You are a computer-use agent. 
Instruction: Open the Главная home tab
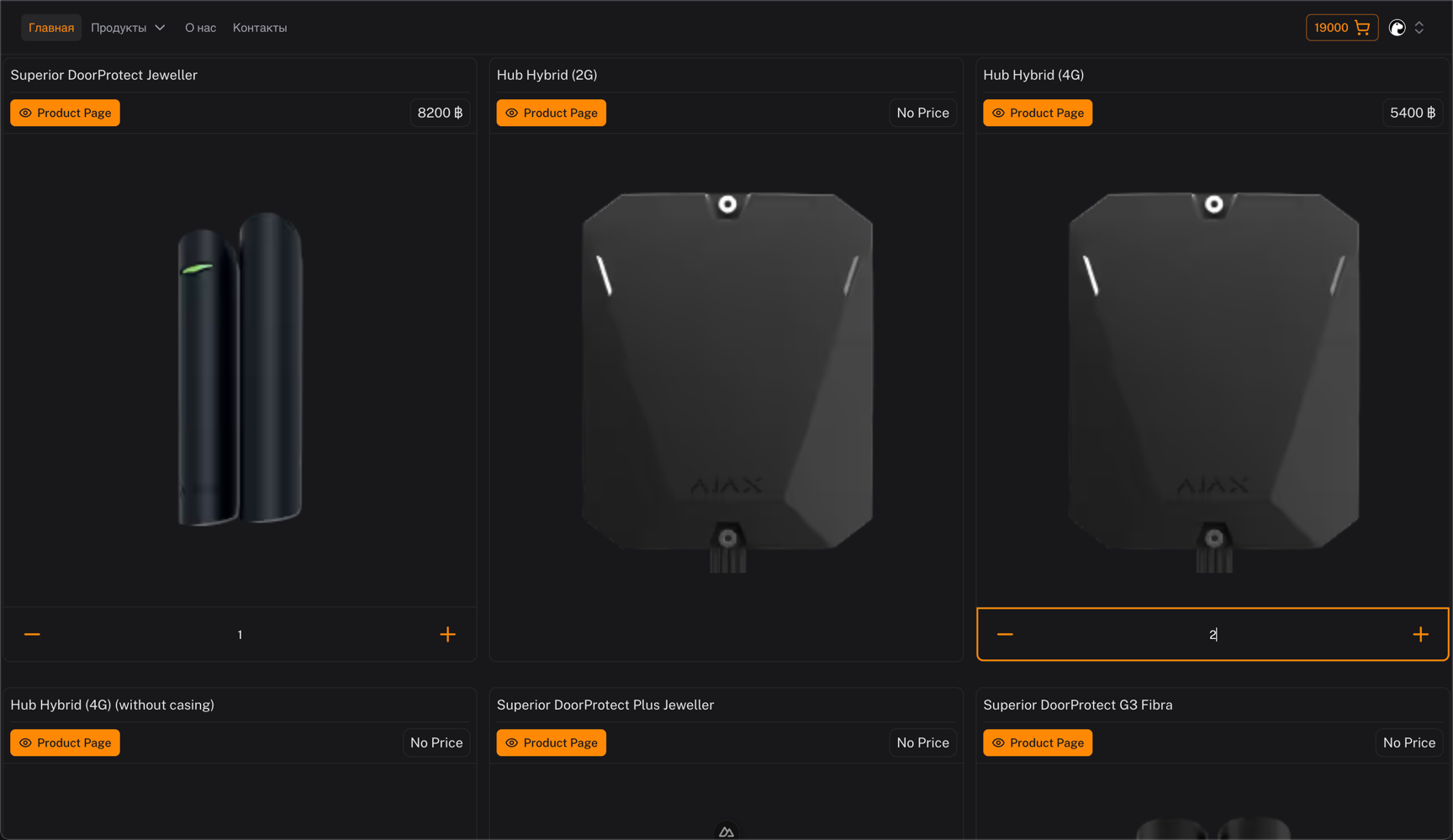pos(51,28)
